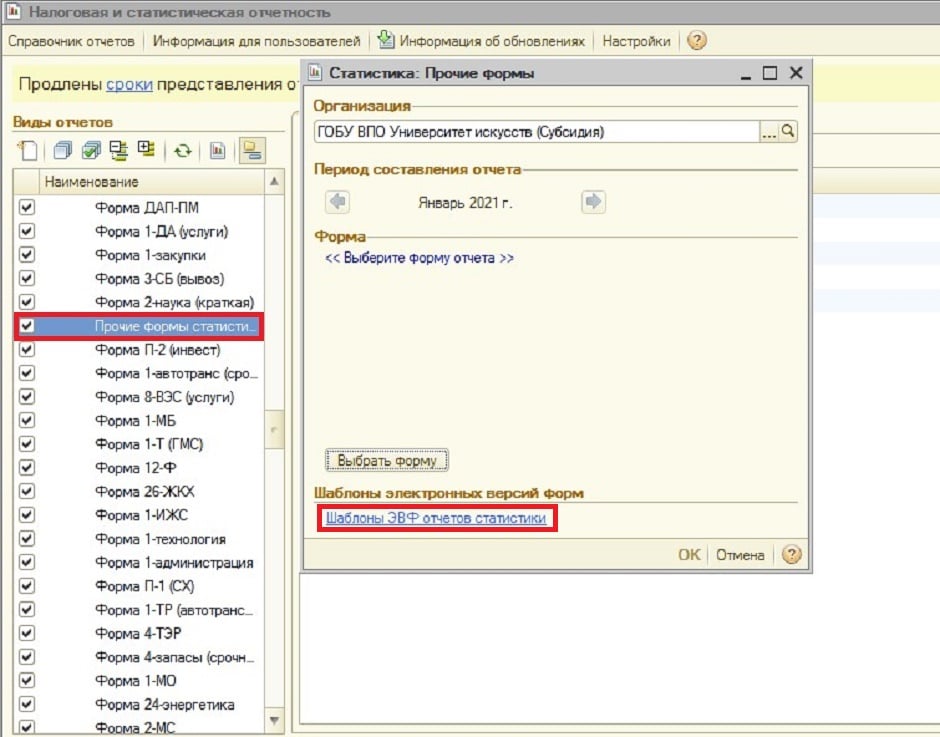Toggle the checkbox for Форма 1-МБ
Image resolution: width=940 pixels, height=737 pixels.
click(x=27, y=421)
